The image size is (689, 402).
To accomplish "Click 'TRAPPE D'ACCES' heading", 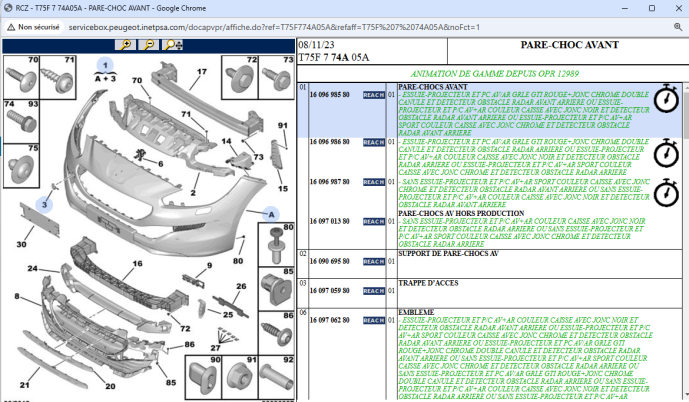I will tap(428, 283).
